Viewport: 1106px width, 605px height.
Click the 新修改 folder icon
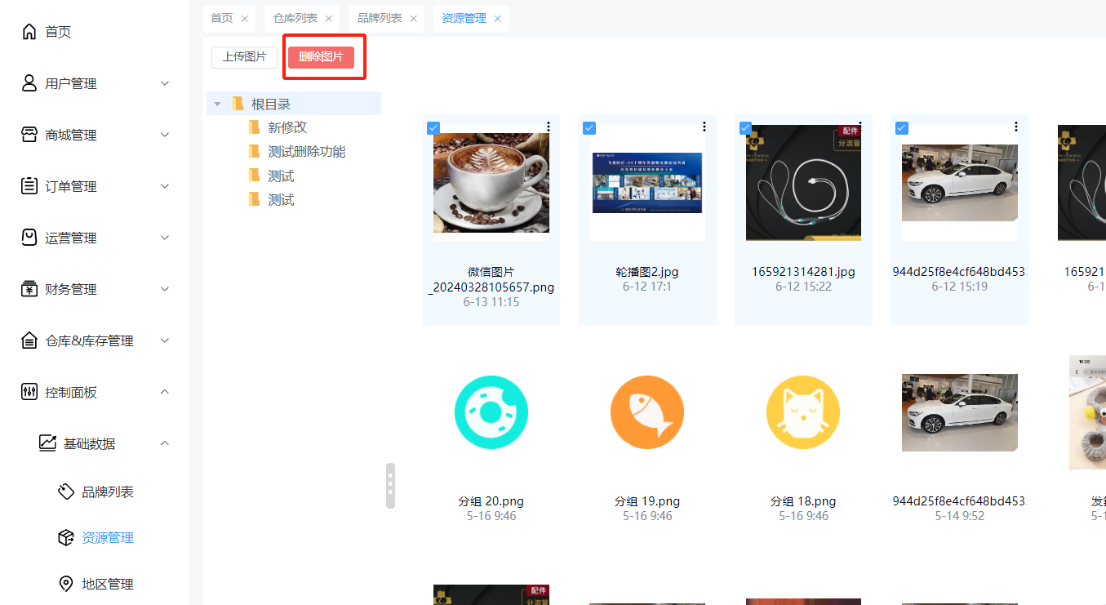tap(255, 127)
